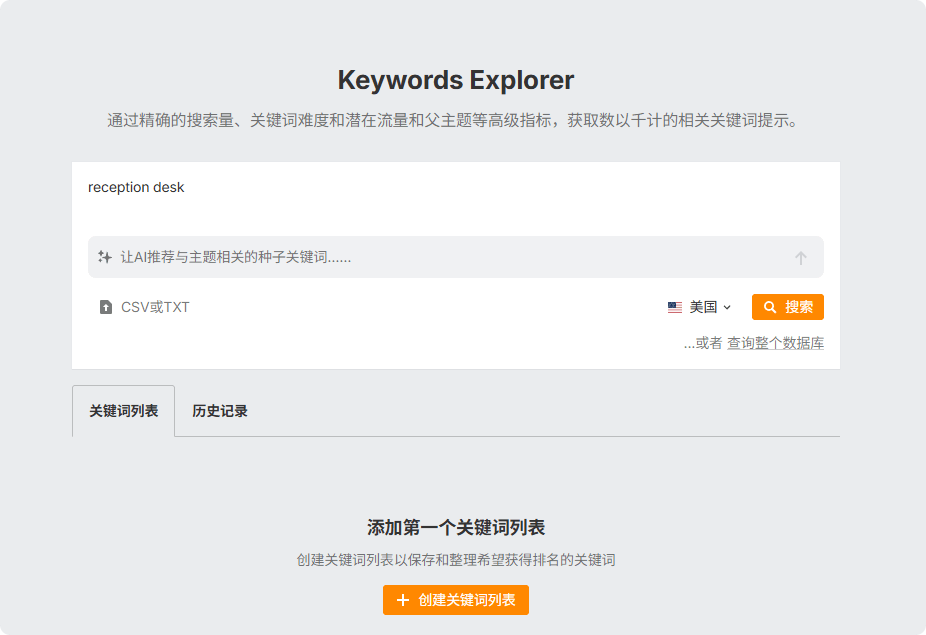Viewport: 926px width, 635px height.
Task: Click the description text under Keywords Explorer
Action: (x=456, y=121)
